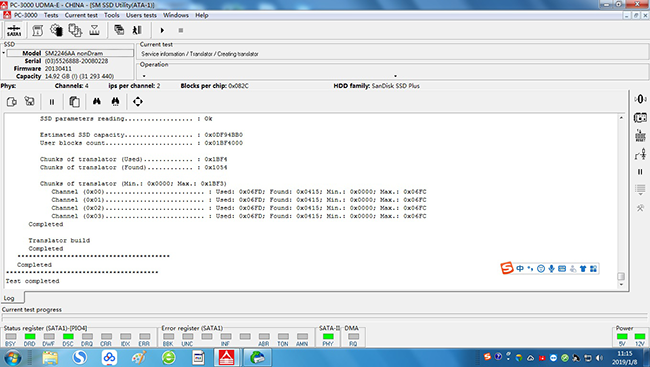Screen dimensions: 650x367
Task: Open the Tools menu
Action: coord(112,15)
